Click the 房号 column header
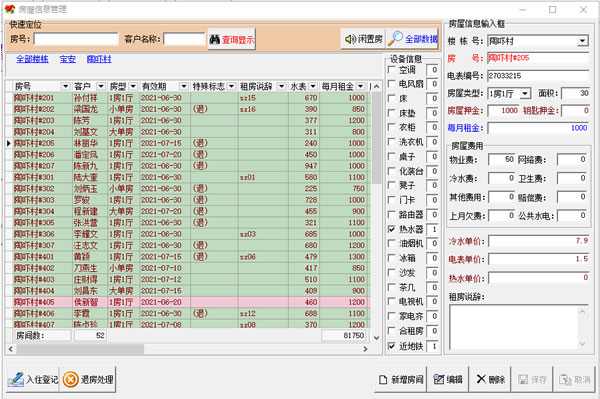Image resolution: width=600 pixels, height=399 pixels. coord(37,86)
